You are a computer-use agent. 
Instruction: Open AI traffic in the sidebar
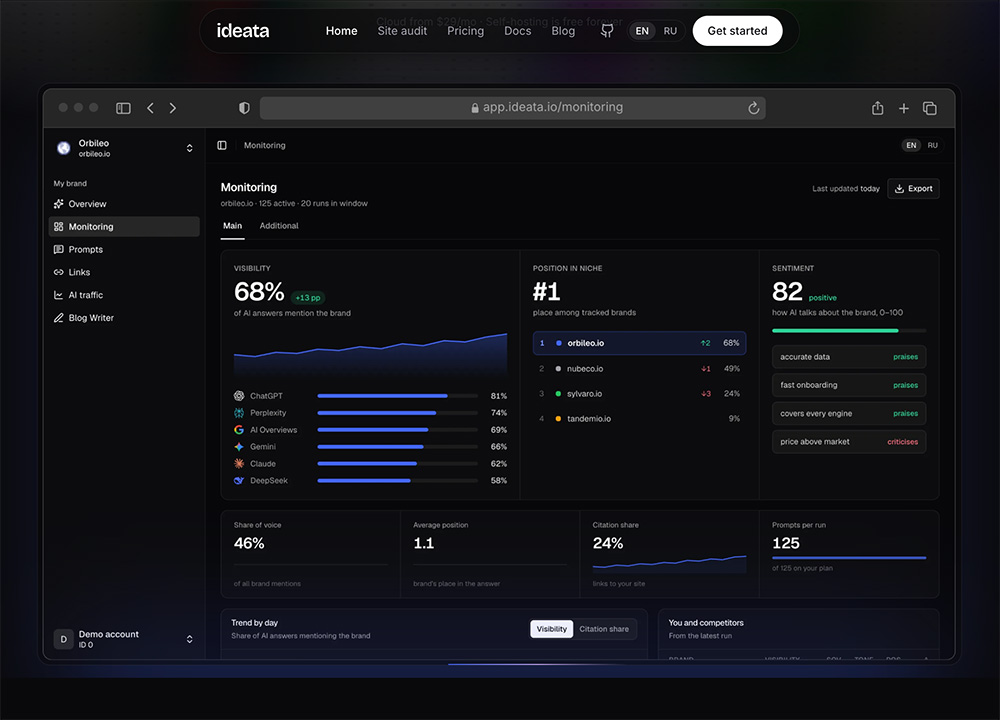[124, 295]
